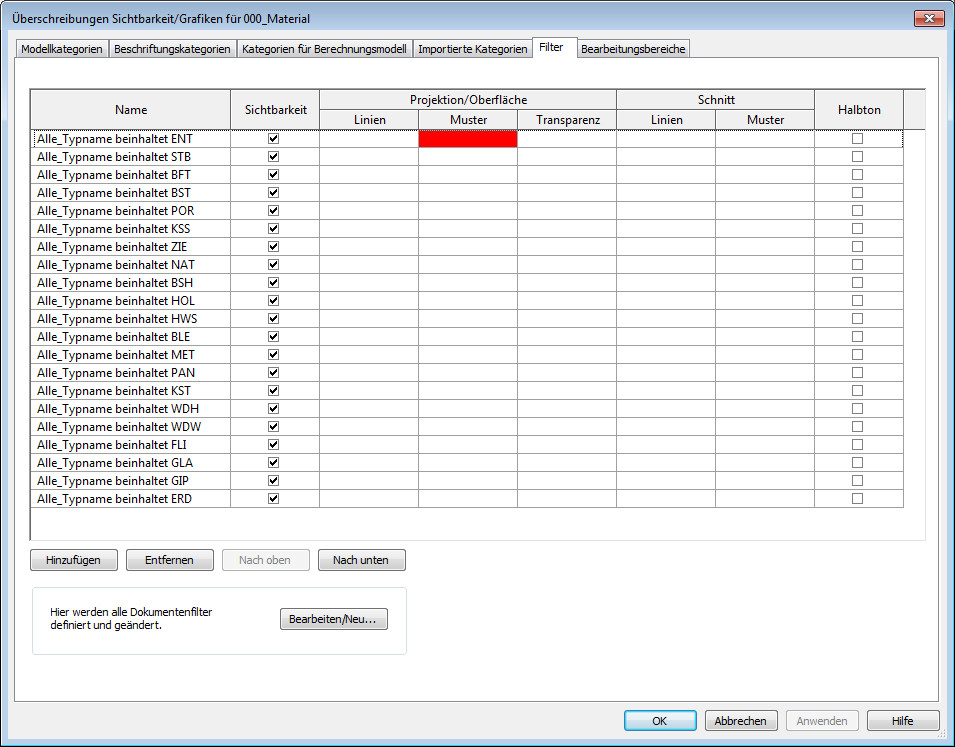955x747 pixels.
Task: Toggle visibility checkbox for ENT filter
Action: [273, 139]
